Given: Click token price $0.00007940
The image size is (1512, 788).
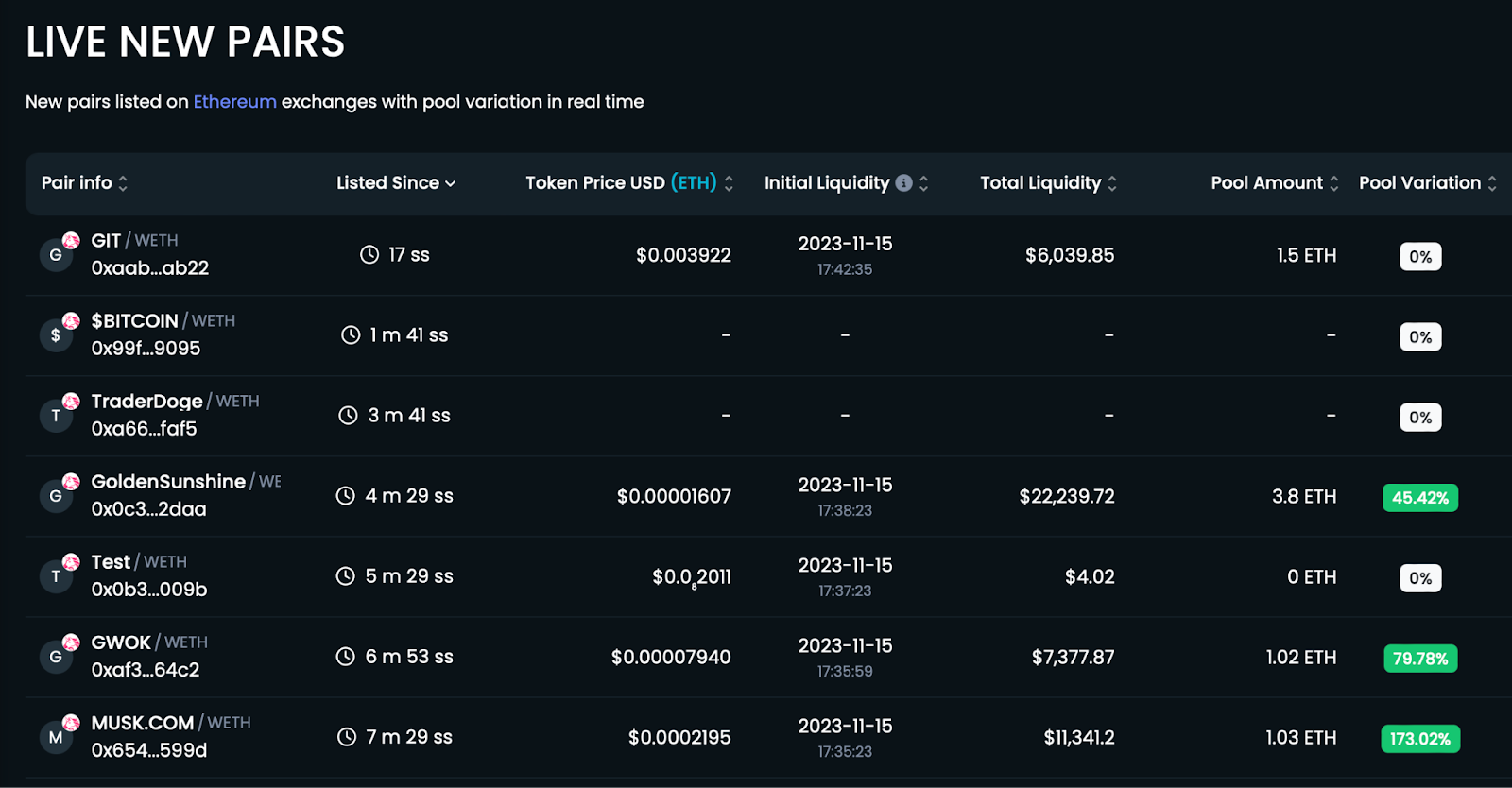Looking at the screenshot, I should (671, 657).
